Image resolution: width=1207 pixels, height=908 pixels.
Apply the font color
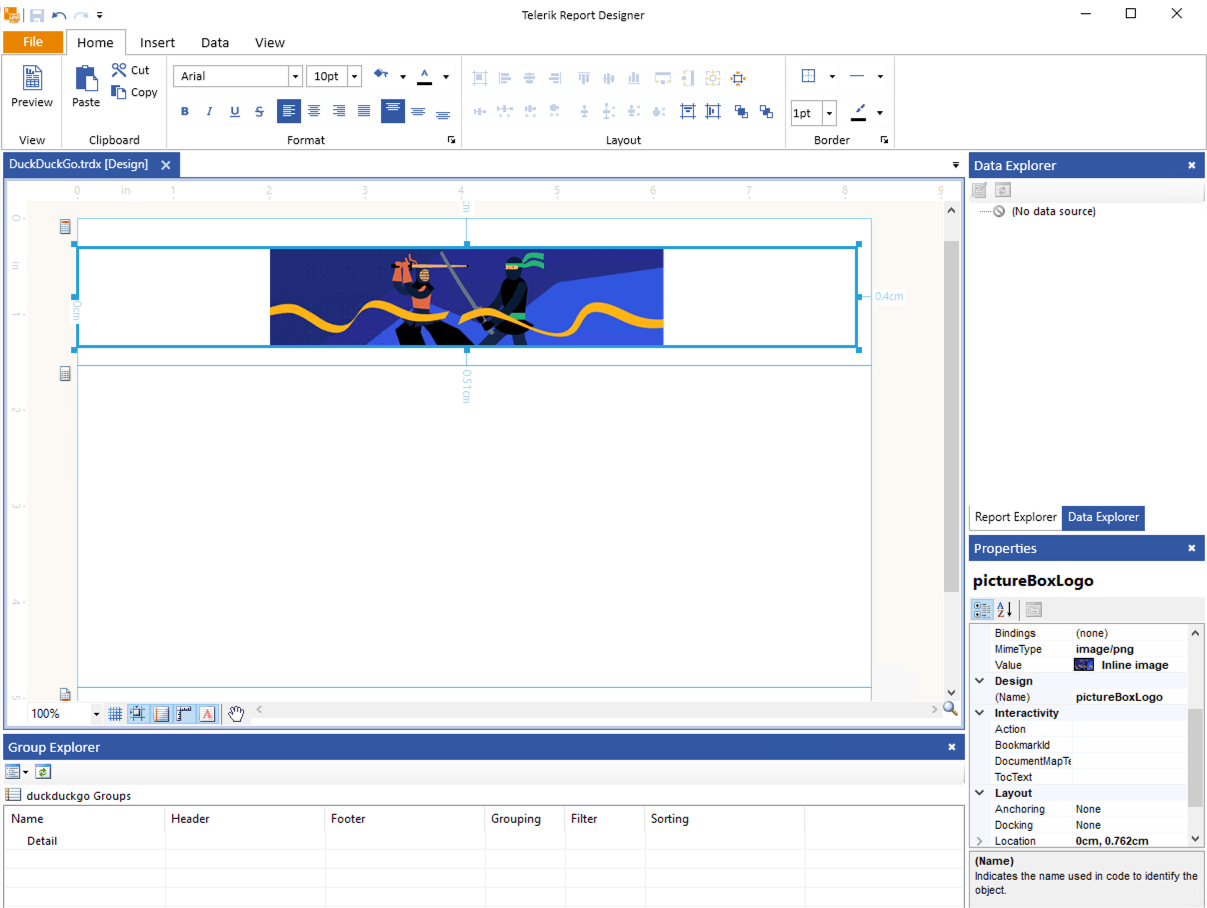(424, 75)
